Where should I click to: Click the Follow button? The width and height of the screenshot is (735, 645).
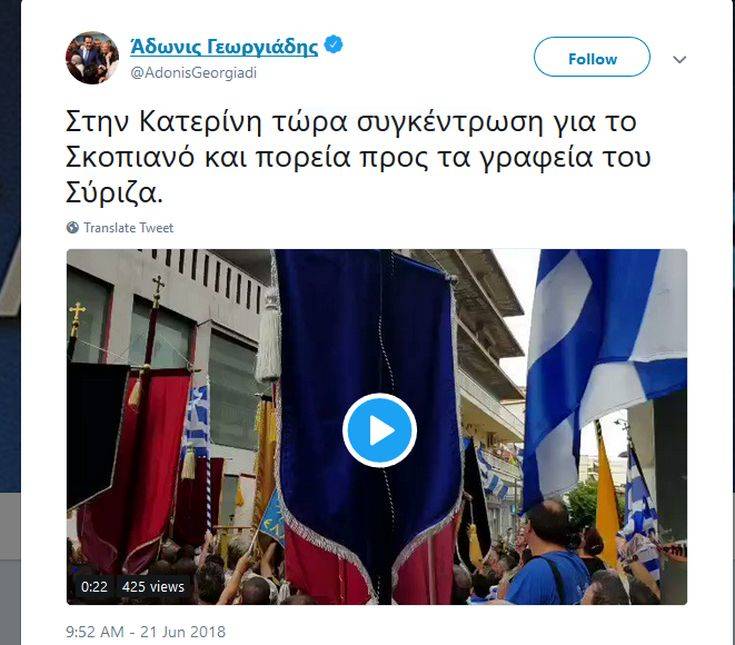tap(592, 57)
